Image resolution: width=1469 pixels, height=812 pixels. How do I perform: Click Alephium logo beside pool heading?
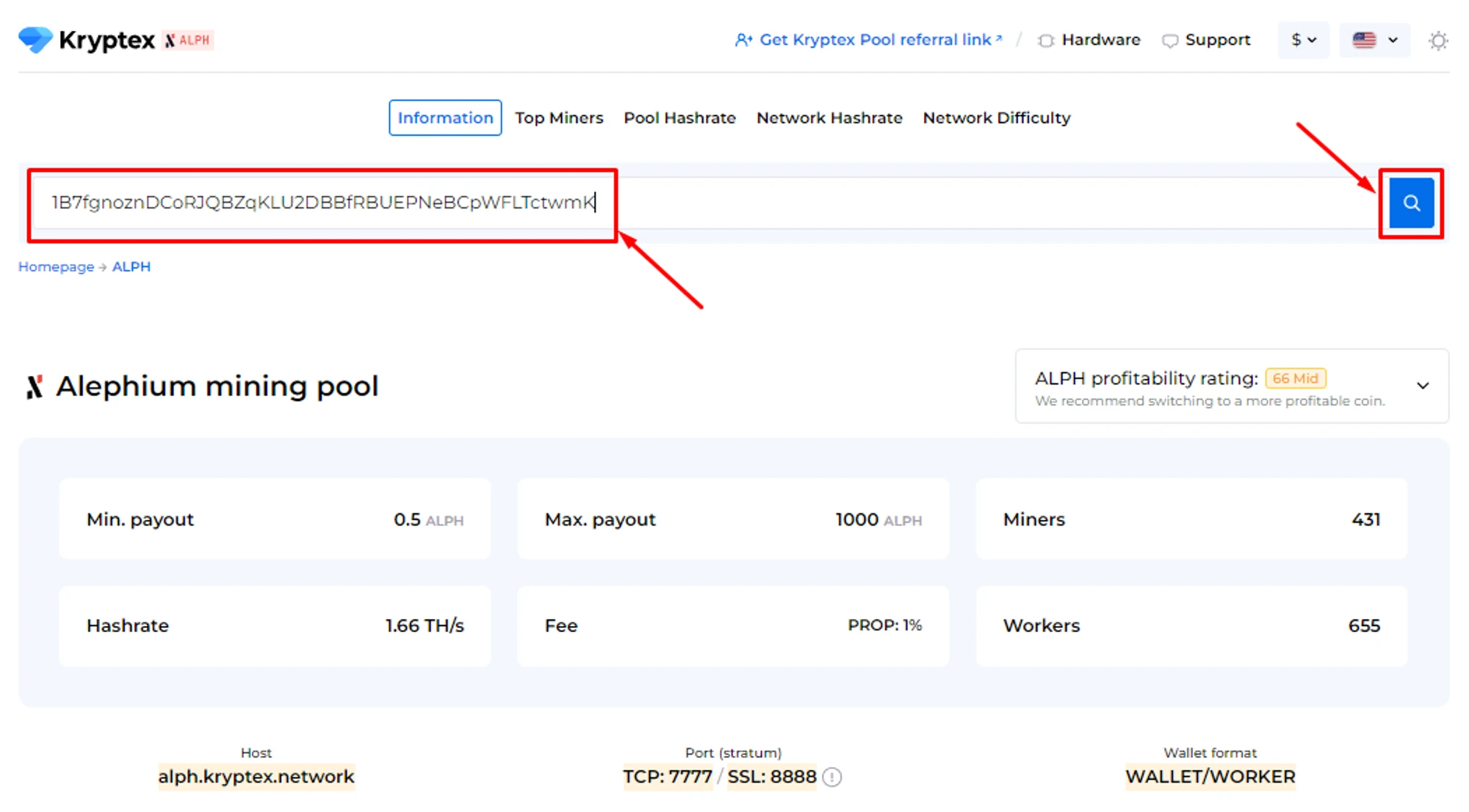click(x=34, y=387)
